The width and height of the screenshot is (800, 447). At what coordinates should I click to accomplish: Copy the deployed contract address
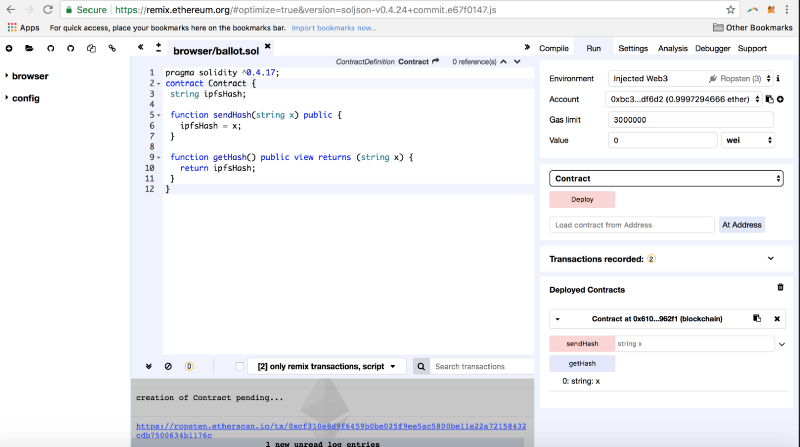coord(757,319)
